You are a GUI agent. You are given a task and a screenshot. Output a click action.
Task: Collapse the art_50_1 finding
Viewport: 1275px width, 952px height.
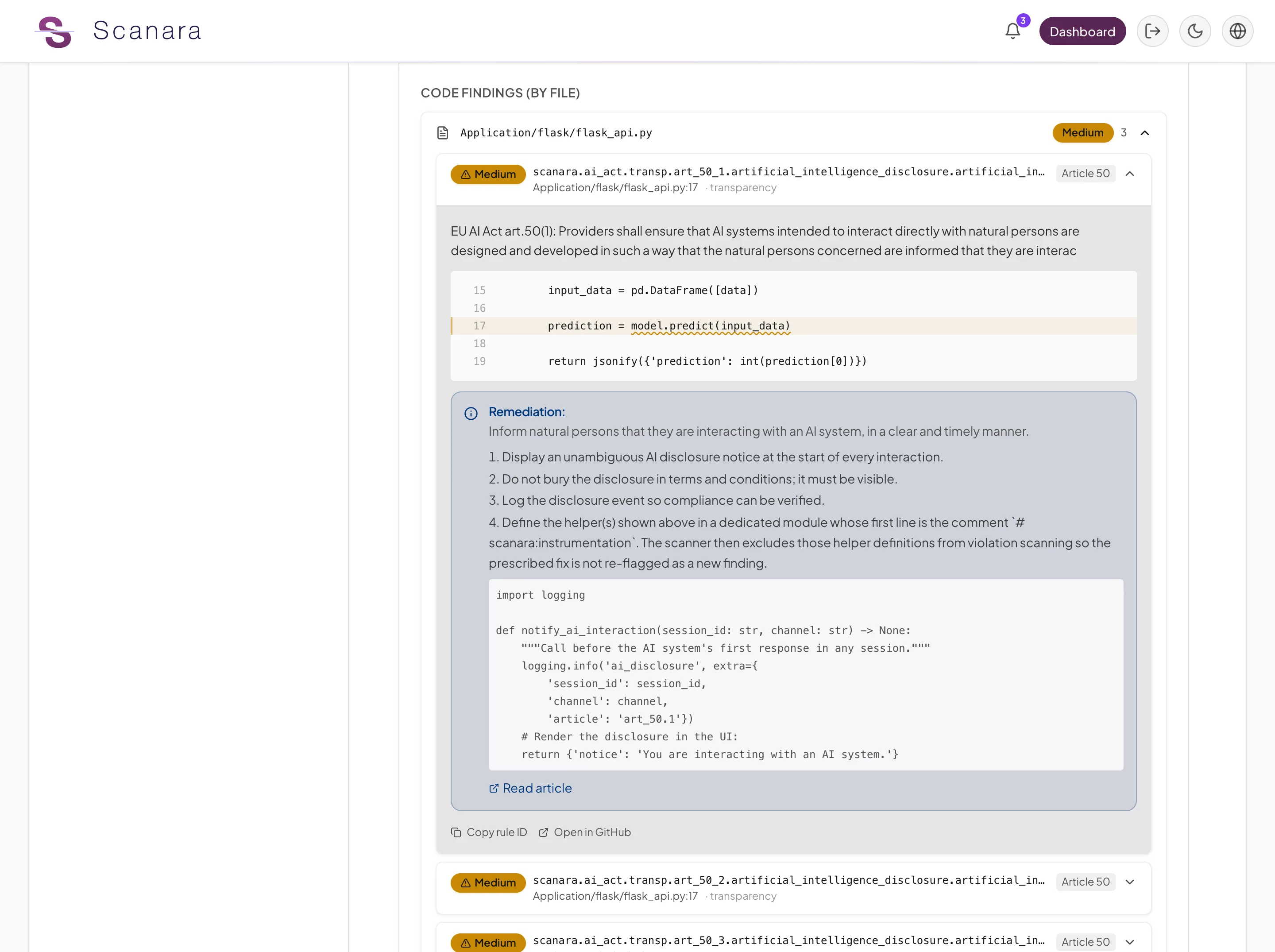1130,174
